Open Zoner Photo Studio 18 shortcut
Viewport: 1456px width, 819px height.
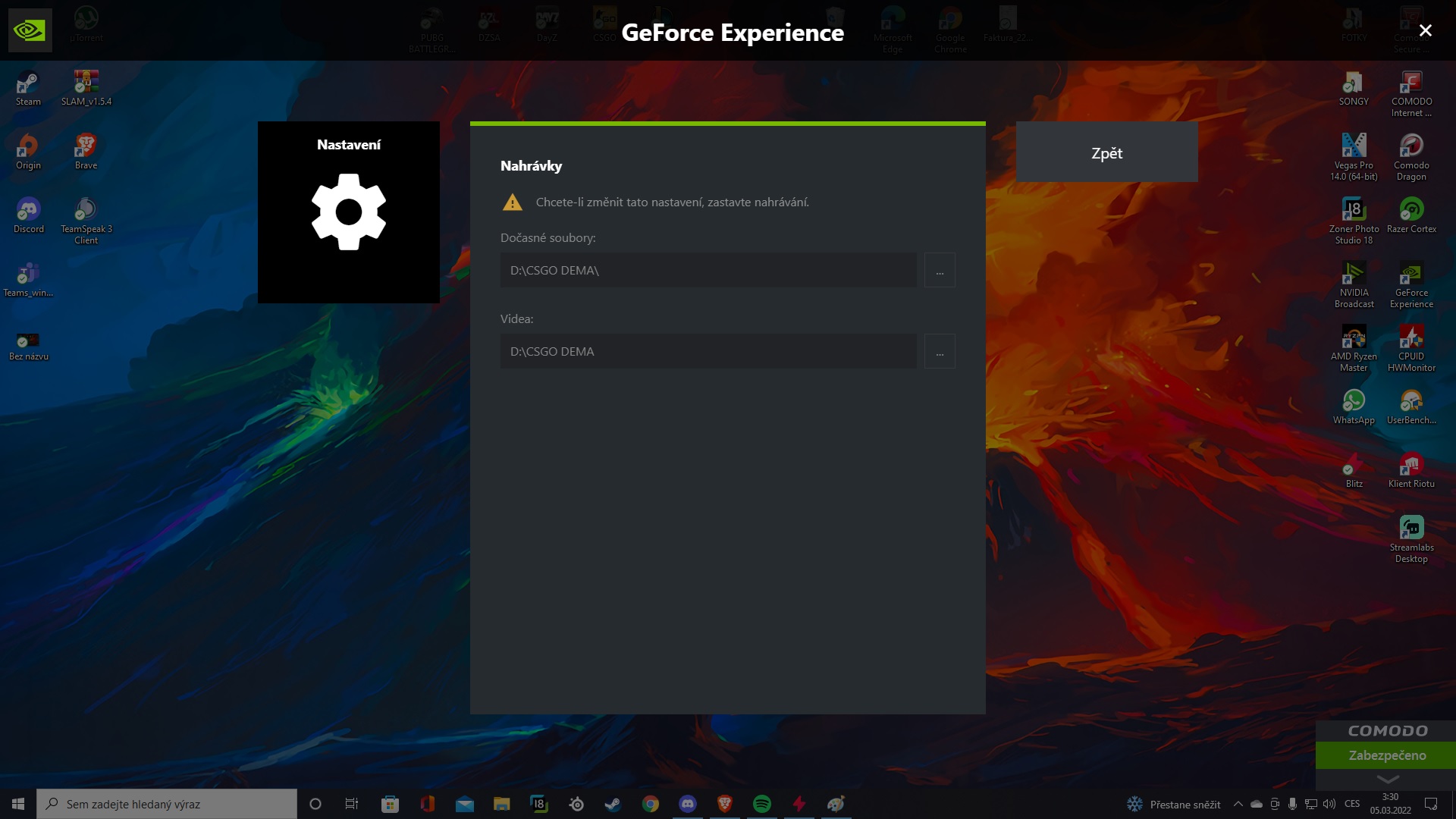coord(1354,221)
